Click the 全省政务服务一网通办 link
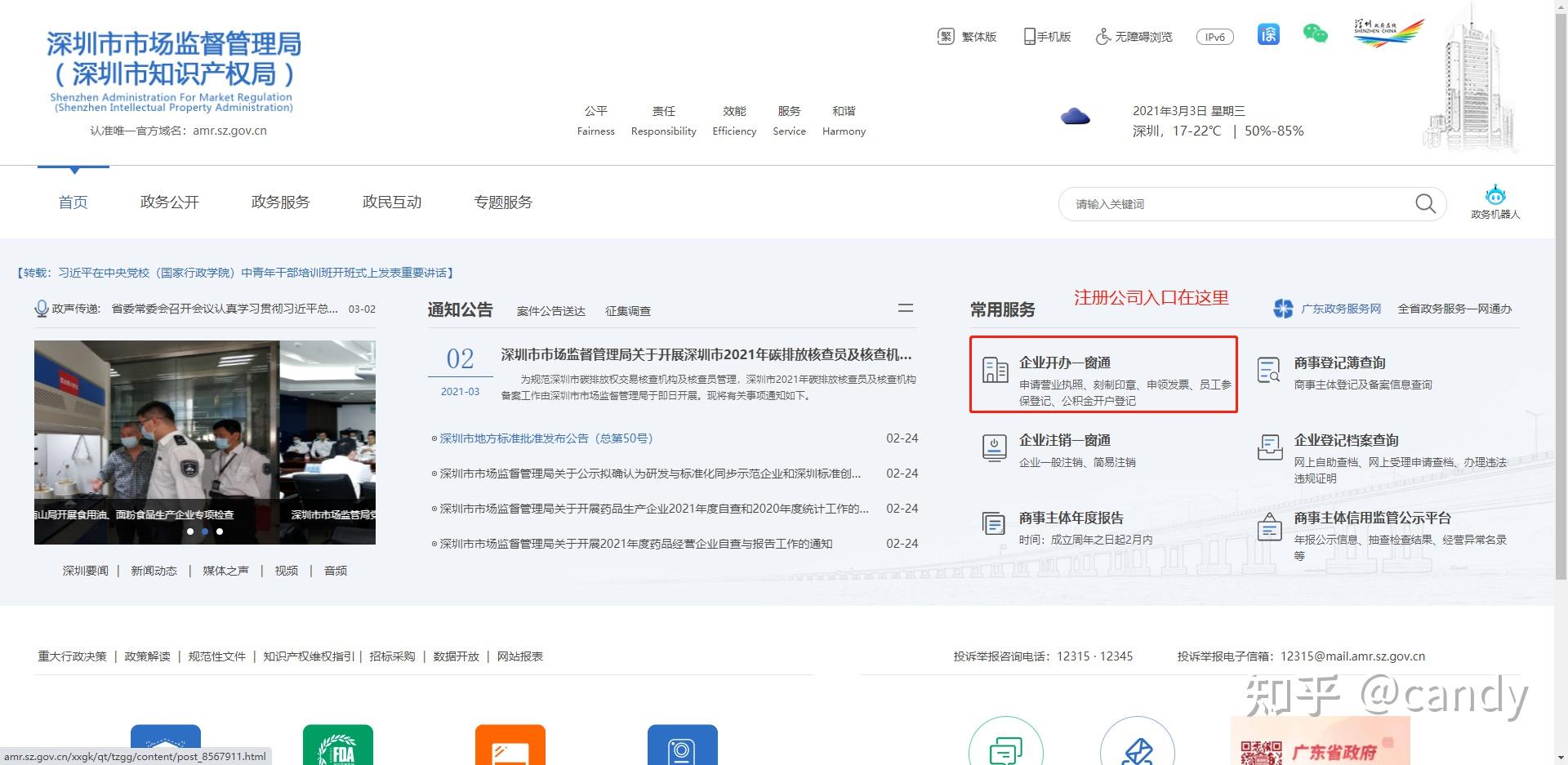This screenshot has width=1568, height=765. (x=1454, y=309)
